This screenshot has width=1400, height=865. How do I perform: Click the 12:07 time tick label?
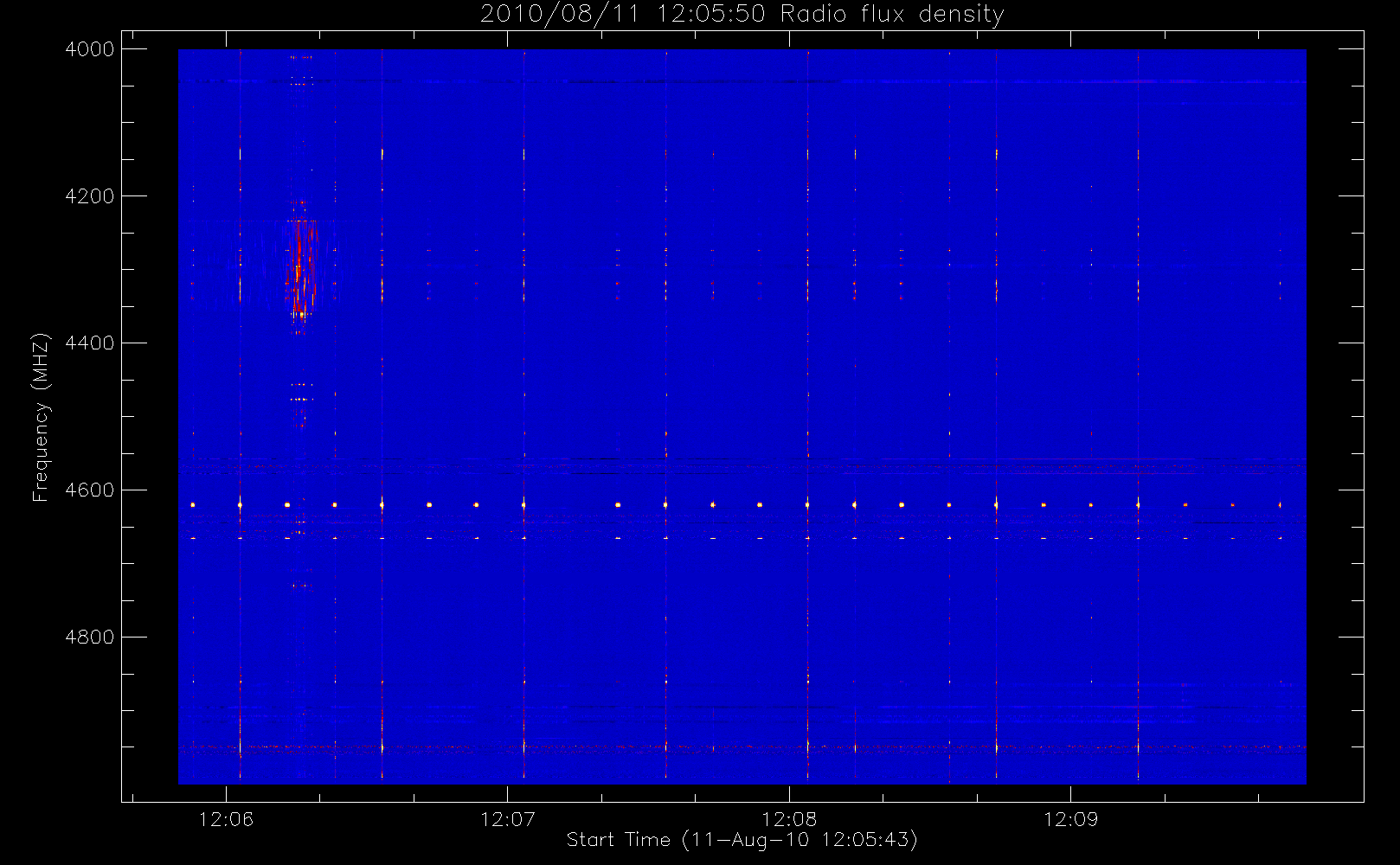click(508, 819)
